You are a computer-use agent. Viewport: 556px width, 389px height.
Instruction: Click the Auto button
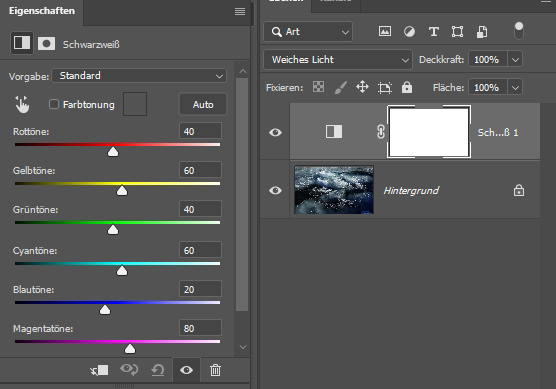click(203, 105)
